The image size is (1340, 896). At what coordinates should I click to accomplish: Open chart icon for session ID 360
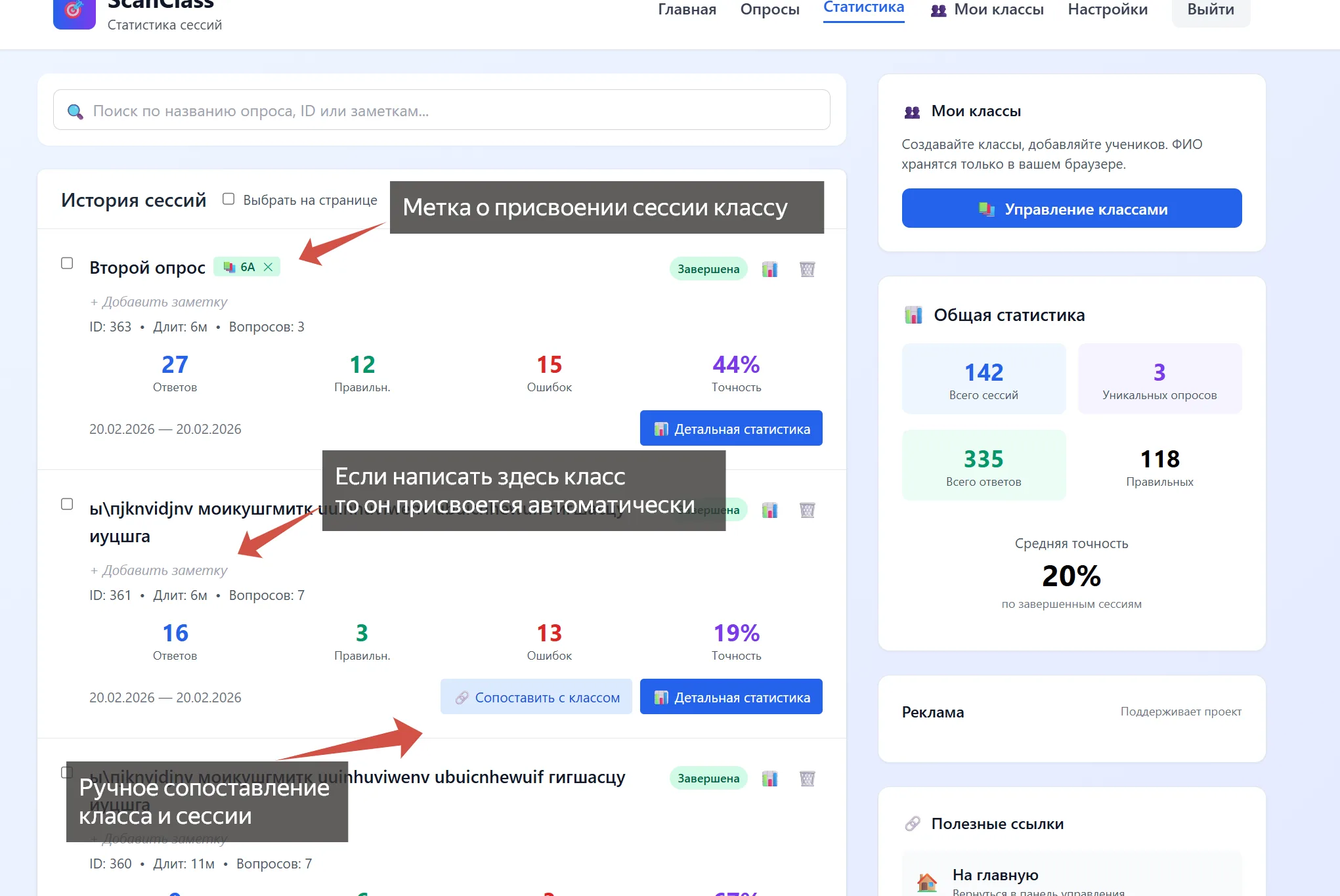[x=769, y=779]
